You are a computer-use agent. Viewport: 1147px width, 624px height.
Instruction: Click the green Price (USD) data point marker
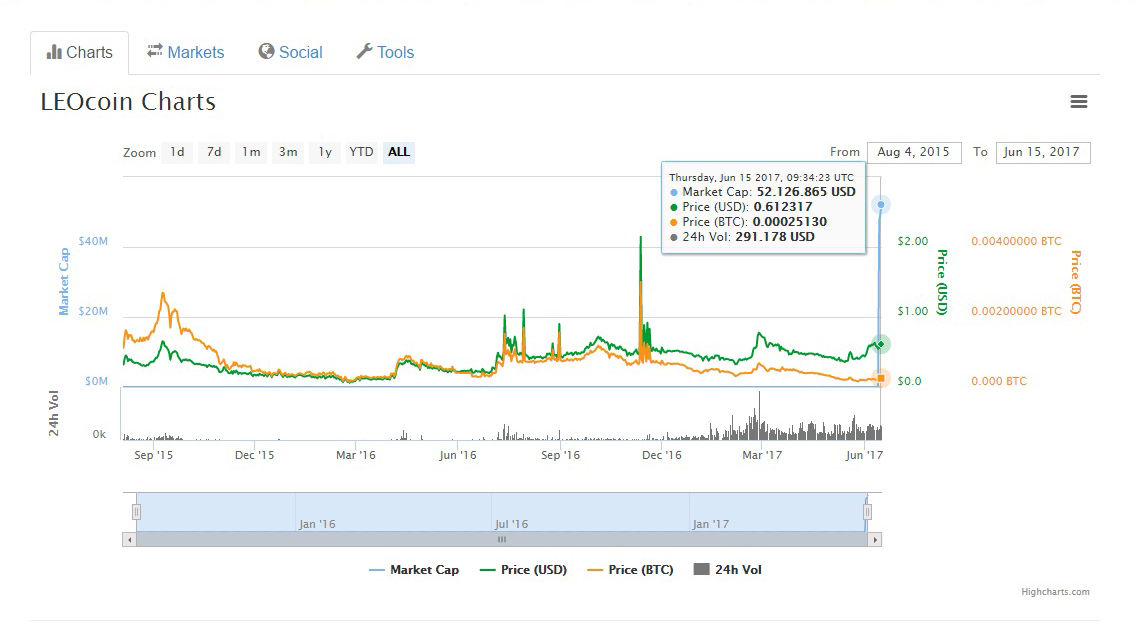[x=881, y=344]
